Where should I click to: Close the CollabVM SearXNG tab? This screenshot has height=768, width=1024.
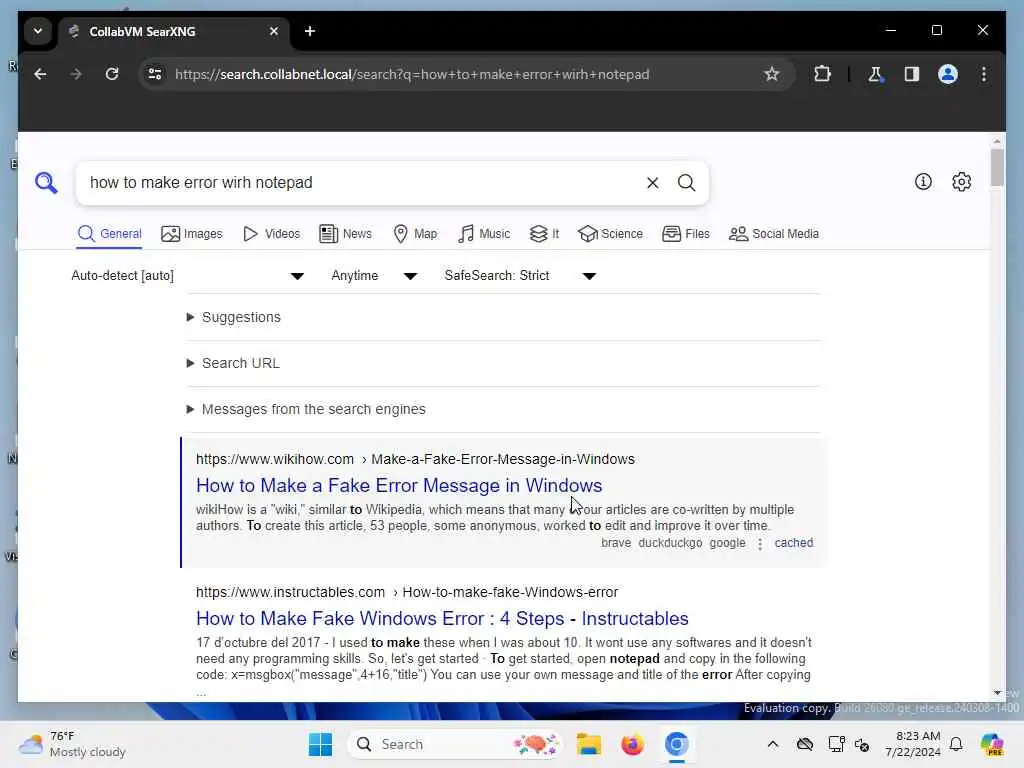pos(274,31)
